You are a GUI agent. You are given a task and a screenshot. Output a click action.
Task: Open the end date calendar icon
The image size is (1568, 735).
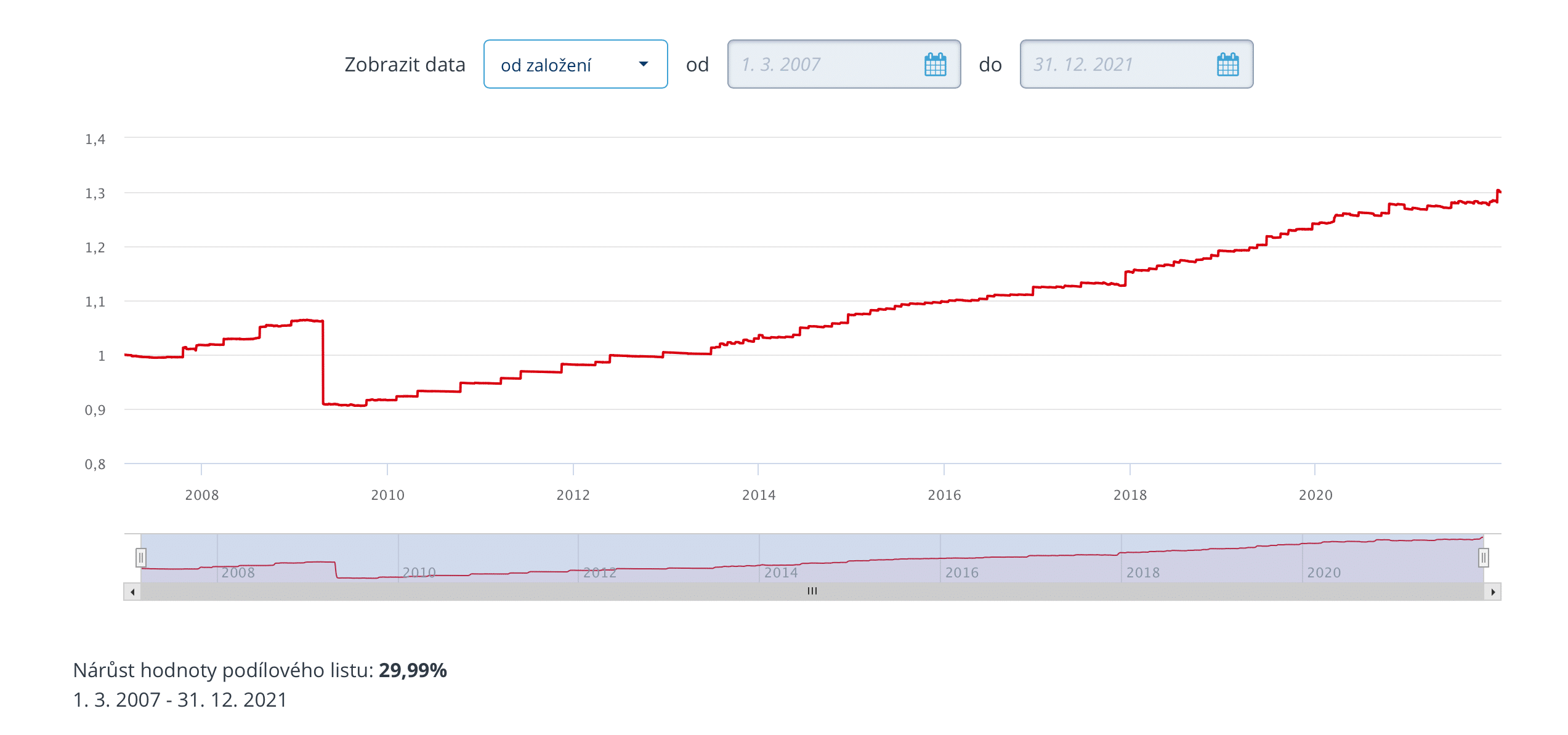pos(1227,65)
